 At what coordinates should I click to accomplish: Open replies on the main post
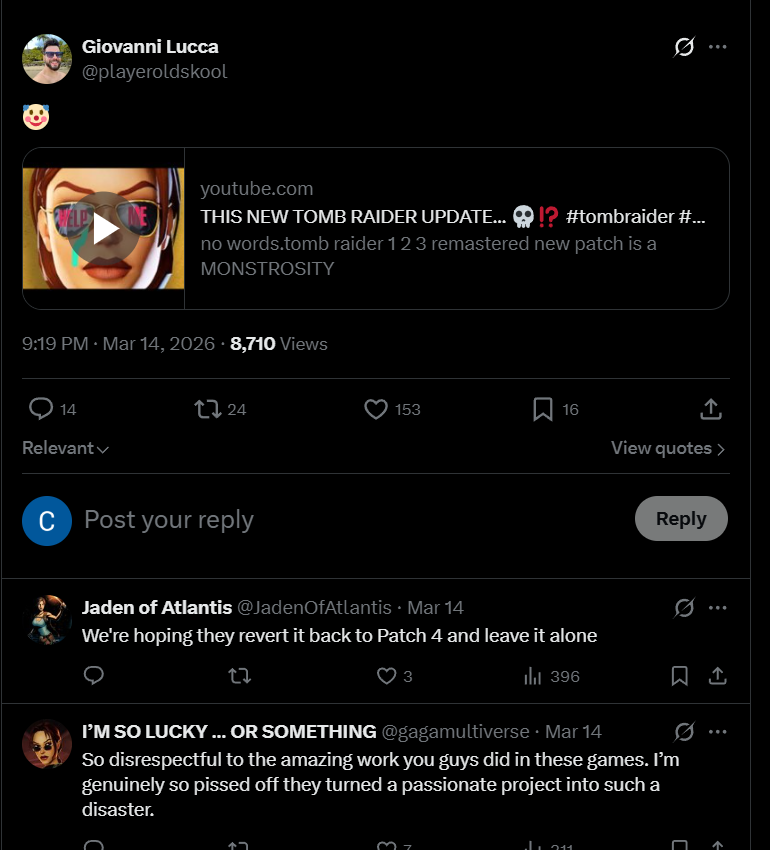pyautogui.click(x=41, y=409)
